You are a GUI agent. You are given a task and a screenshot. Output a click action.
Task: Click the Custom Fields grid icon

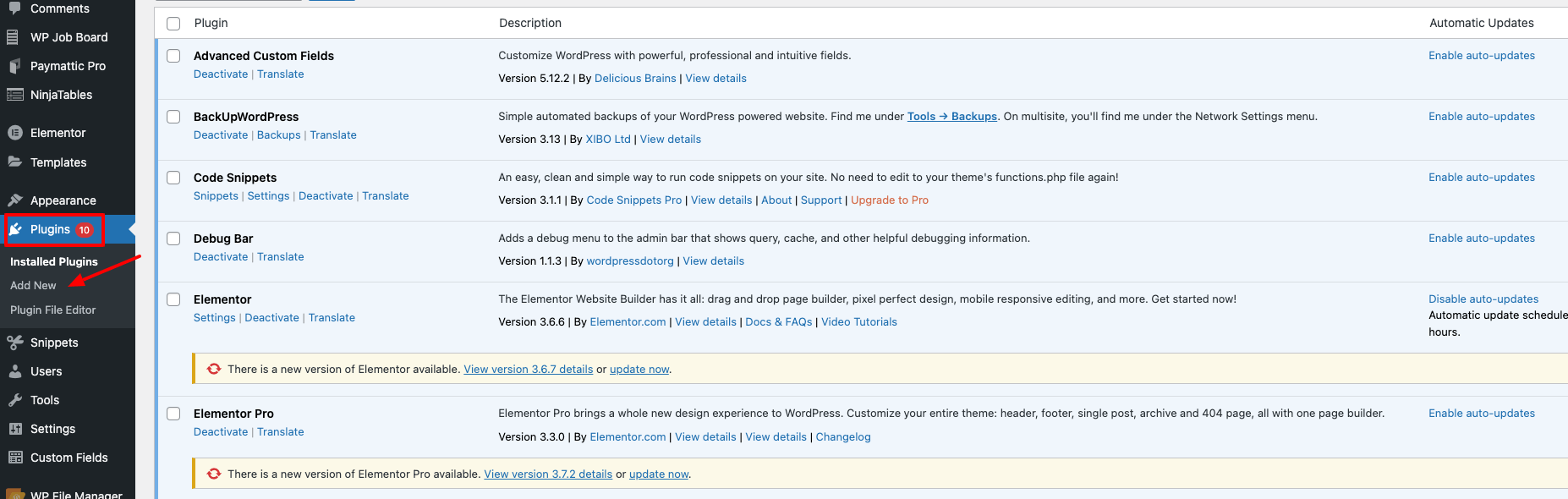coord(14,458)
